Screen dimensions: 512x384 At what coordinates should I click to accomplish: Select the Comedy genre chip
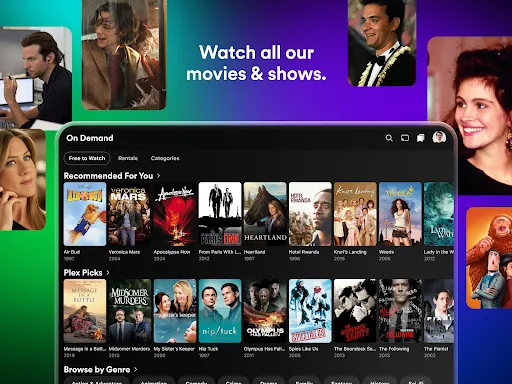pyautogui.click(x=196, y=381)
